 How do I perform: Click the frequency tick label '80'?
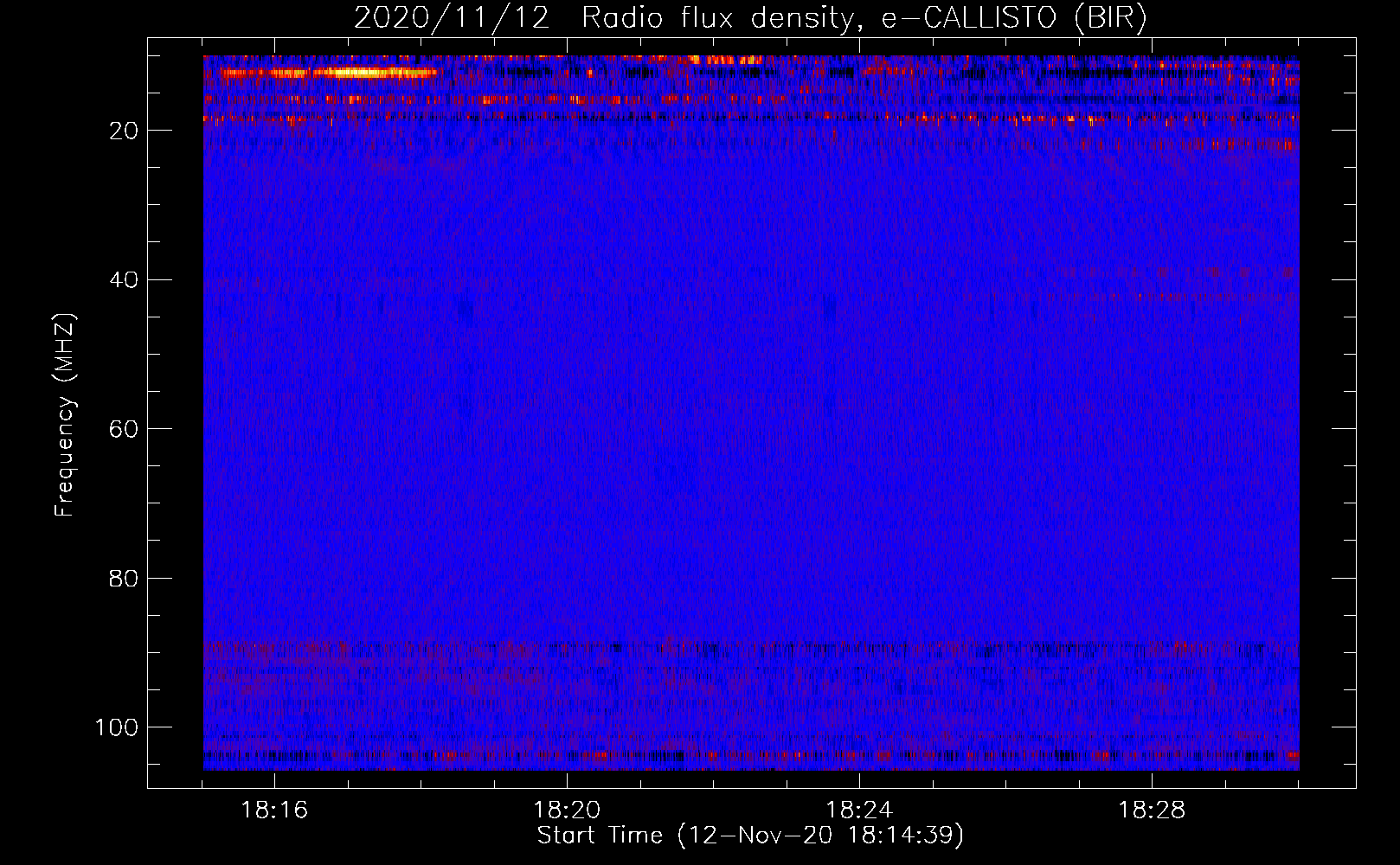124,579
